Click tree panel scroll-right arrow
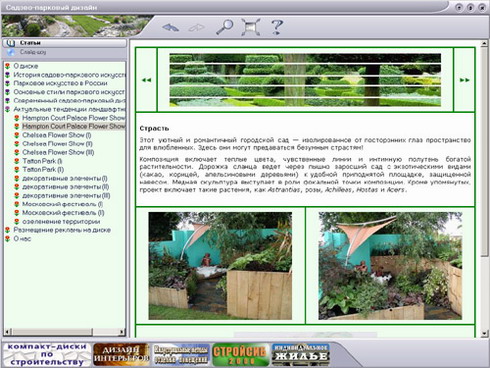490x368 pixels. coord(122,332)
